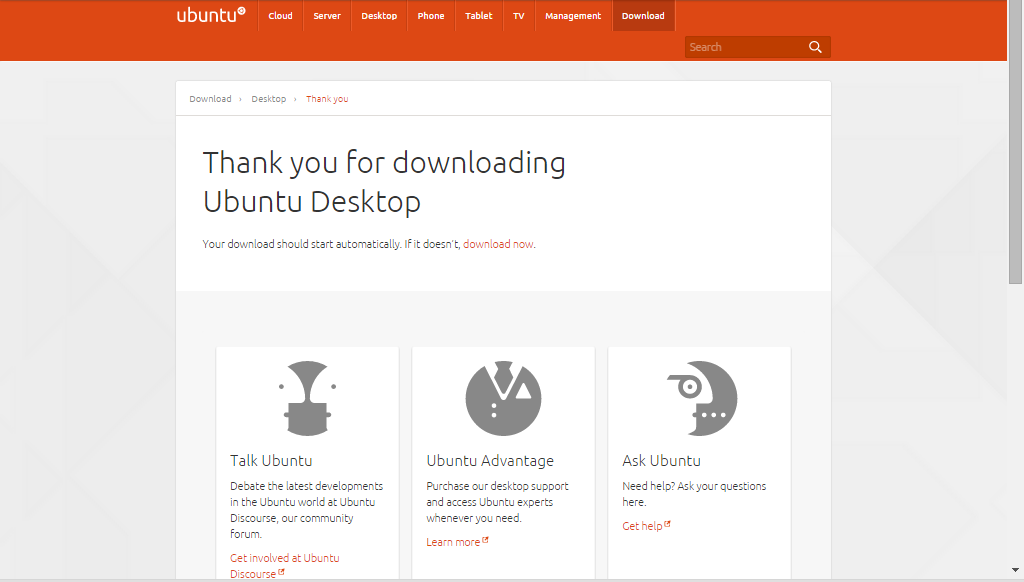Open the Server menu item
Screen dimensions: 1024x582
[327, 16]
